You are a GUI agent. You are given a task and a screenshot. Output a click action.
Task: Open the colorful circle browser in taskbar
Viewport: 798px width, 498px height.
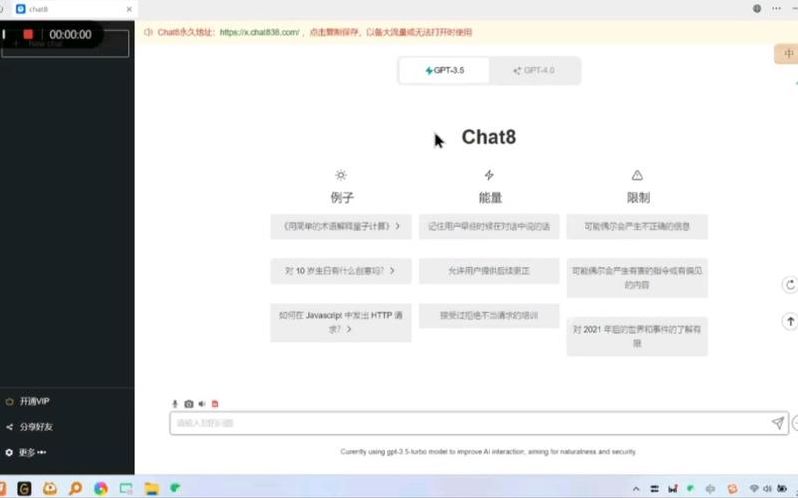point(101,489)
